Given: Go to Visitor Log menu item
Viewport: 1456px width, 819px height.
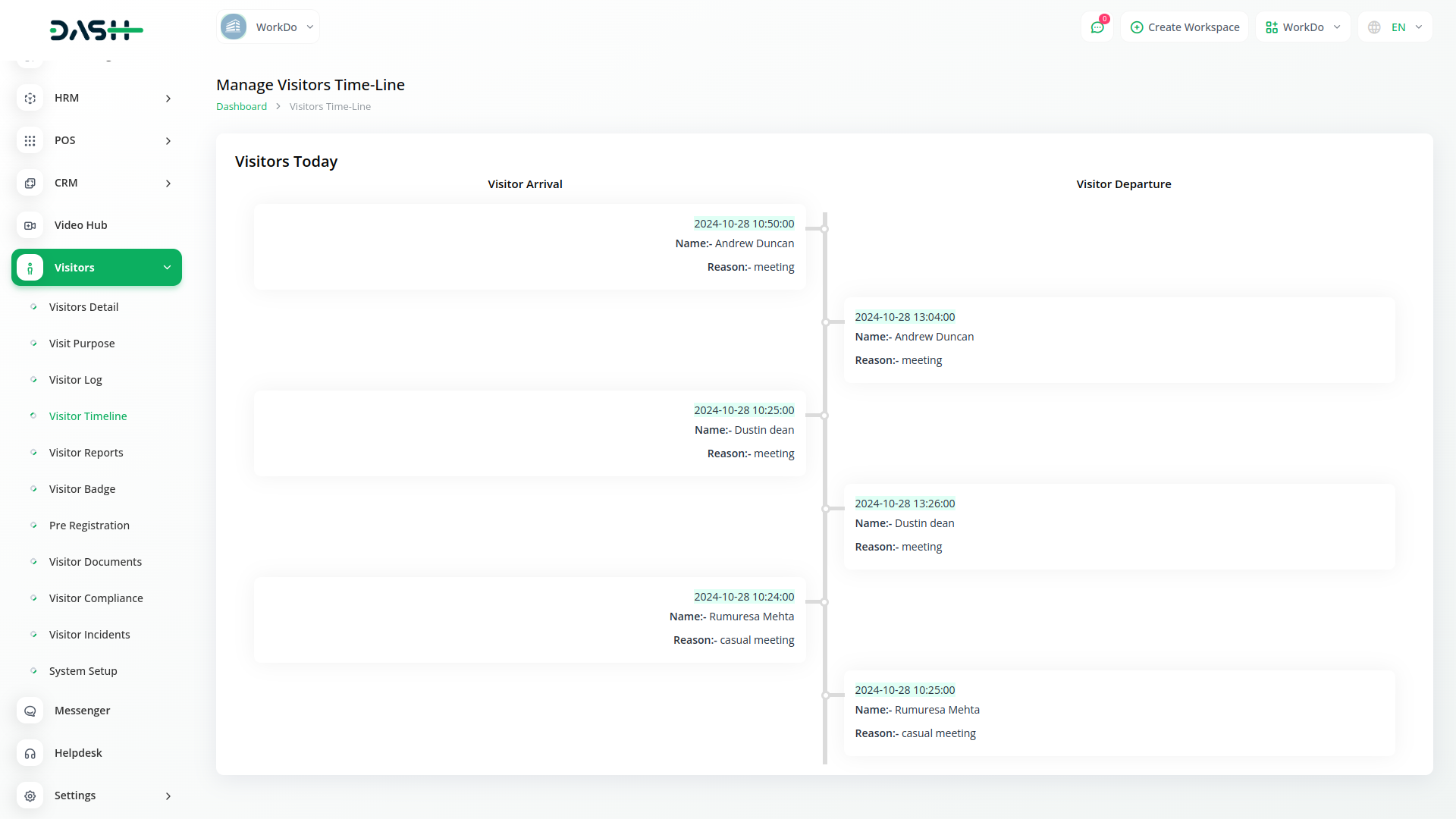Looking at the screenshot, I should 75,380.
